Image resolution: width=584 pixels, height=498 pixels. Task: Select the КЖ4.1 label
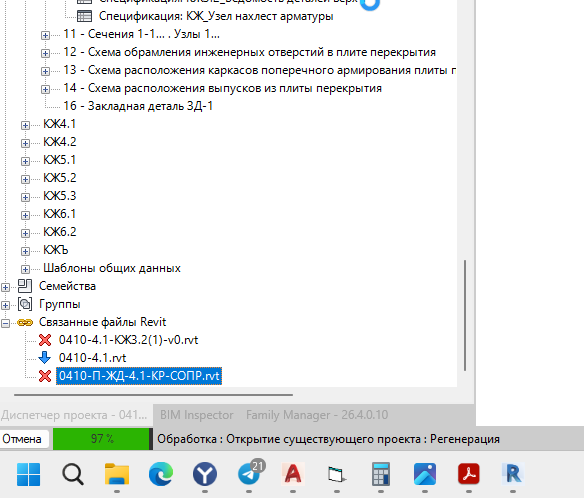click(x=60, y=124)
